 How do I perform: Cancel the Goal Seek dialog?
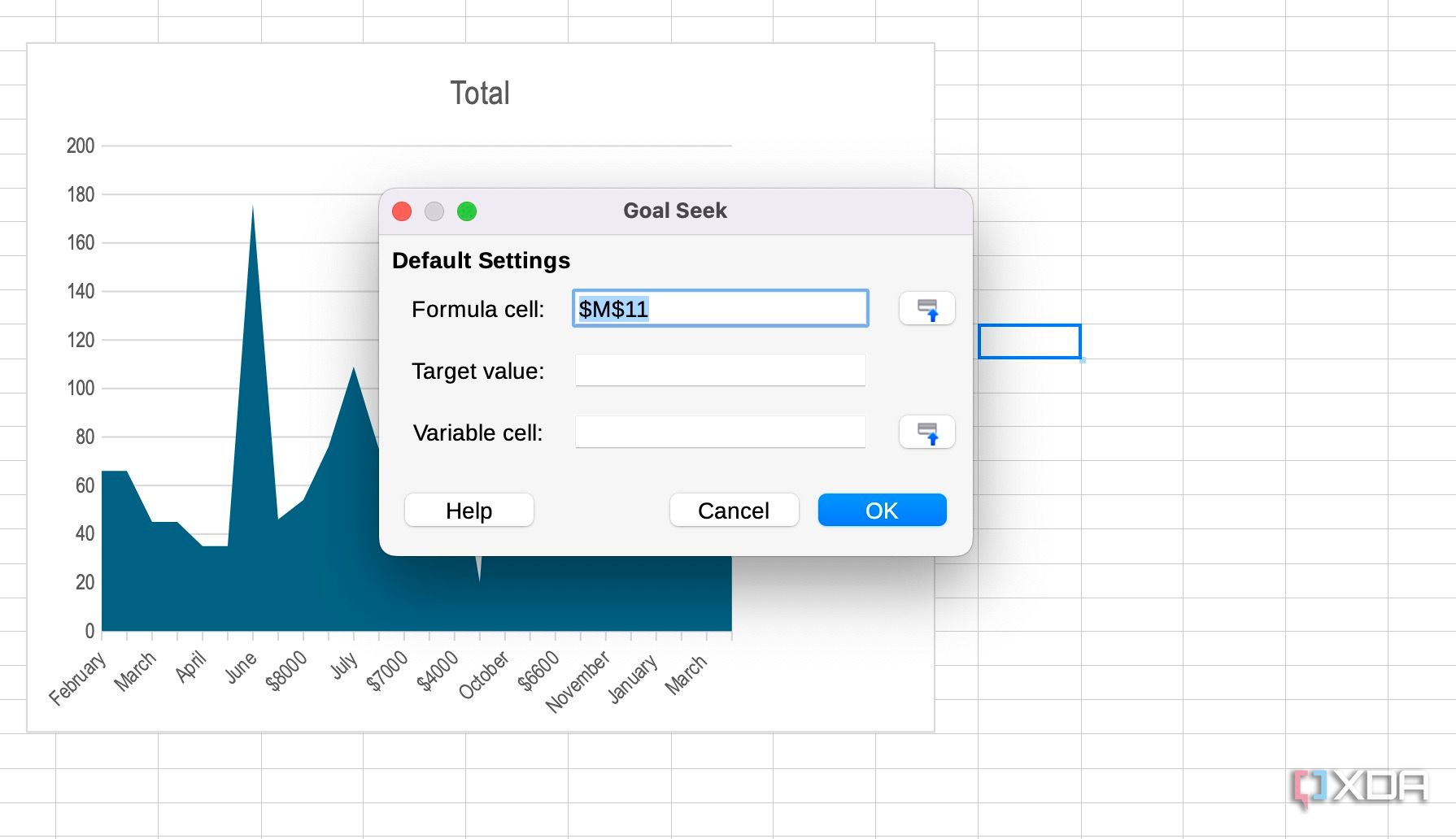pyautogui.click(x=734, y=511)
